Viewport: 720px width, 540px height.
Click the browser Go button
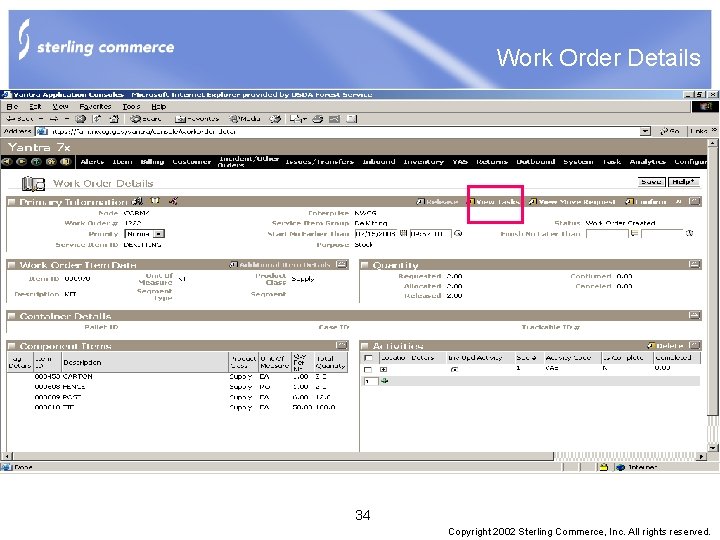pyautogui.click(x=670, y=131)
